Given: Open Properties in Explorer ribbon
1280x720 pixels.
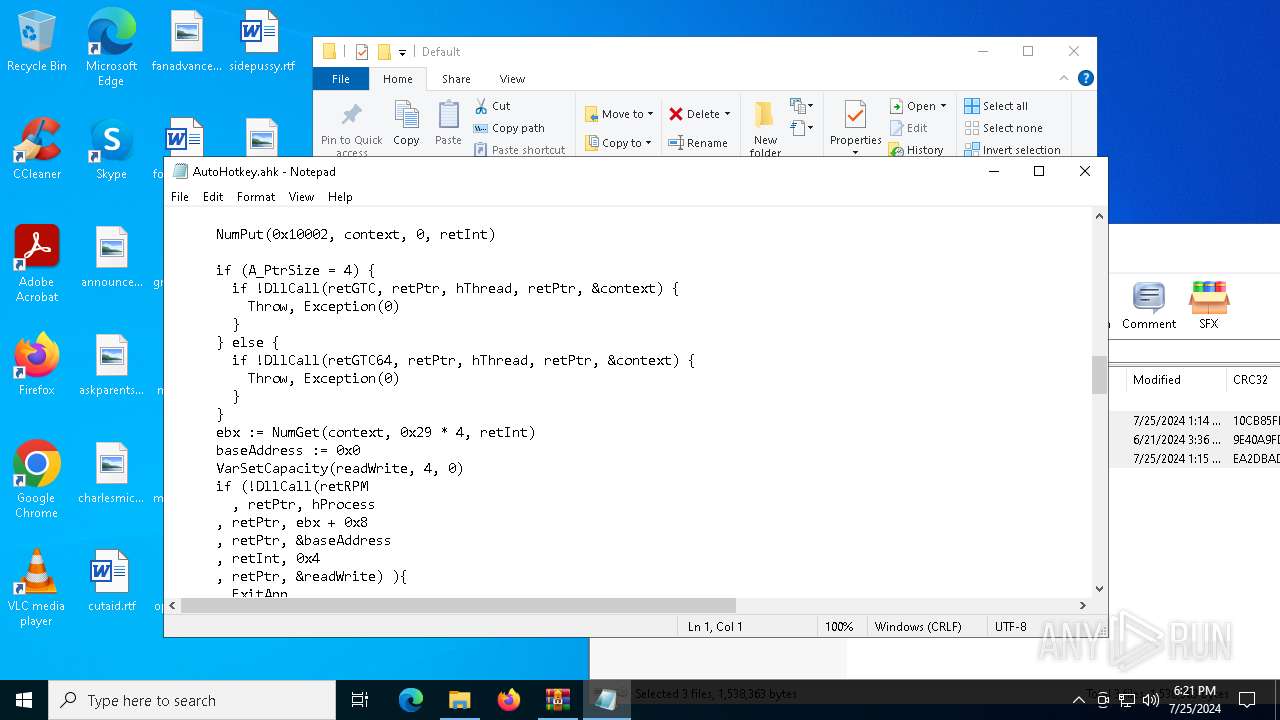Looking at the screenshot, I should point(855,128).
